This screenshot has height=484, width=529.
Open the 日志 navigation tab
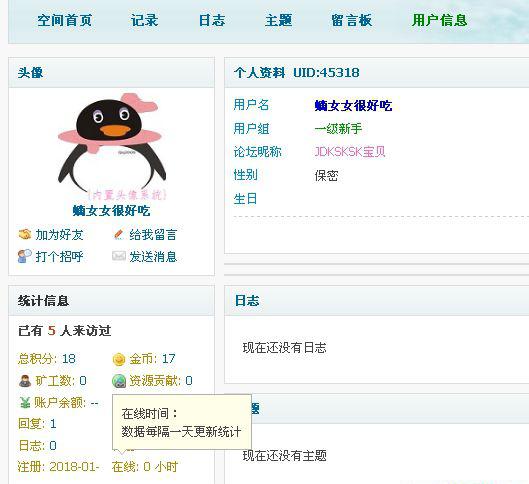[x=212, y=20]
